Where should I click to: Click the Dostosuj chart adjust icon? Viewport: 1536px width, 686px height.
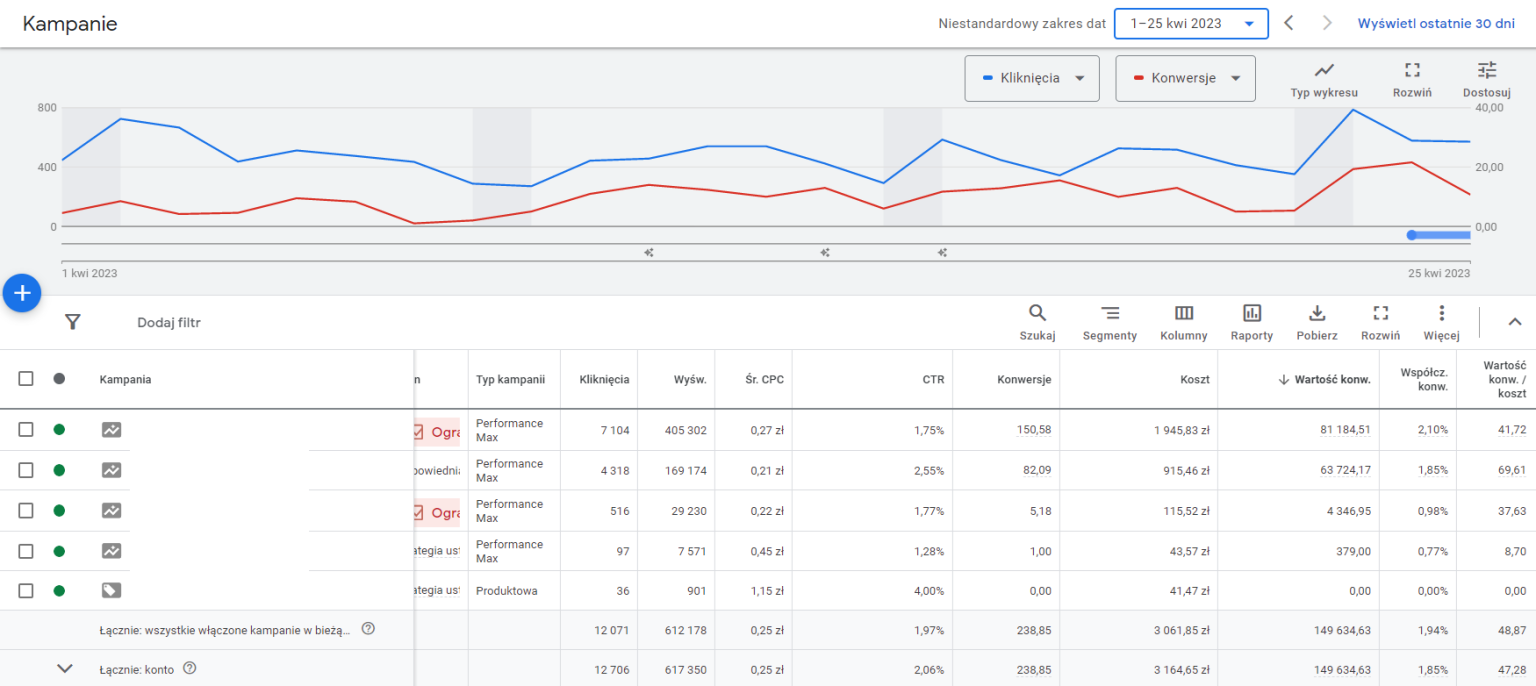[1487, 79]
